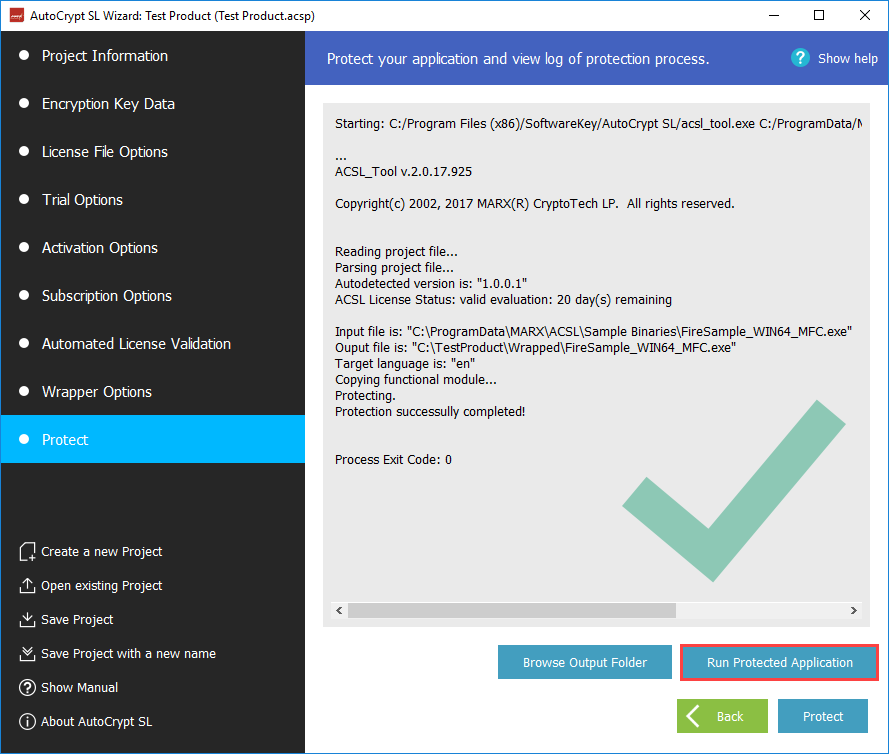Click the 'Starting: C:/Program Files' log line
Viewport: 889px width, 754px height.
(598, 124)
